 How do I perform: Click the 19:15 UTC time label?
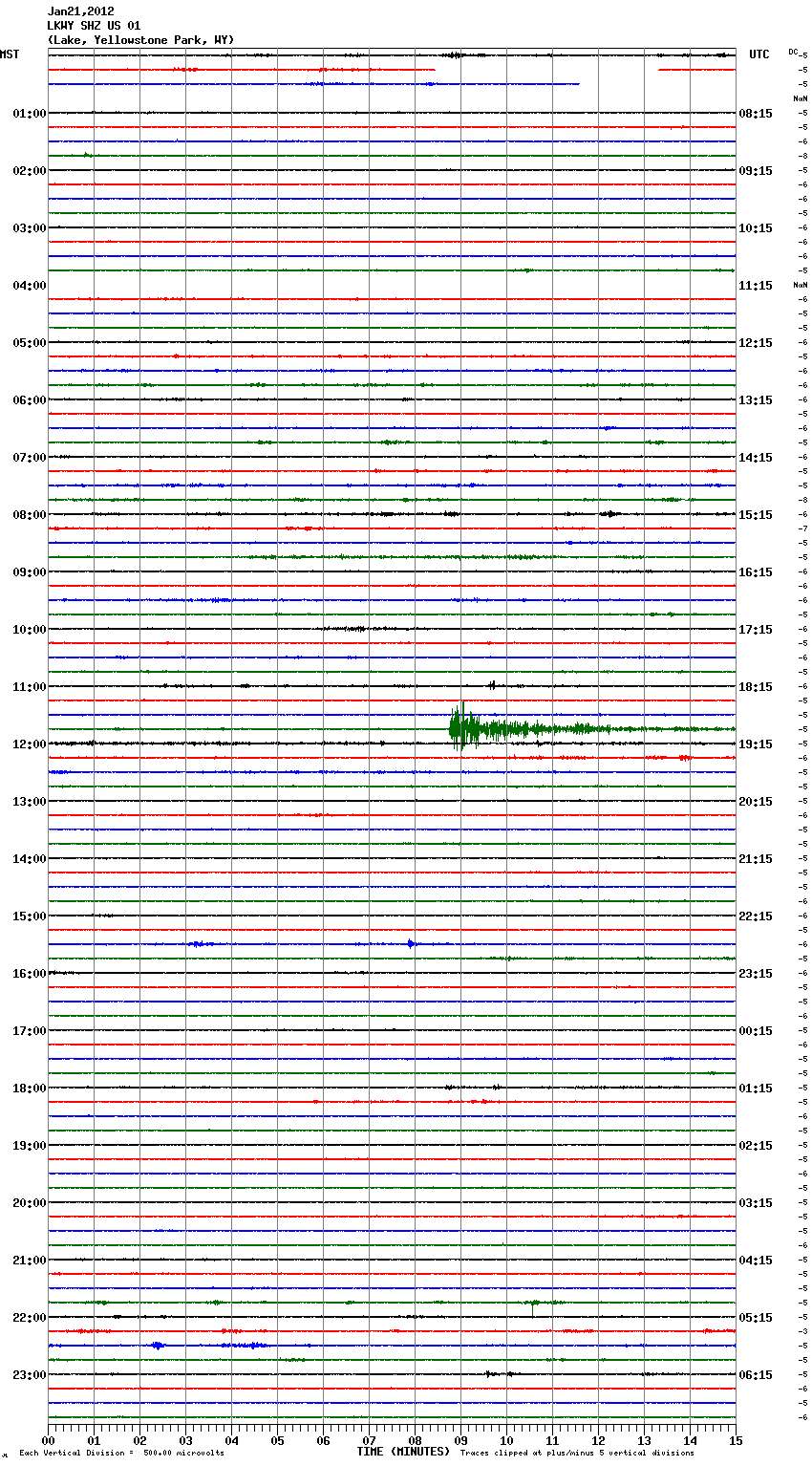[x=756, y=744]
